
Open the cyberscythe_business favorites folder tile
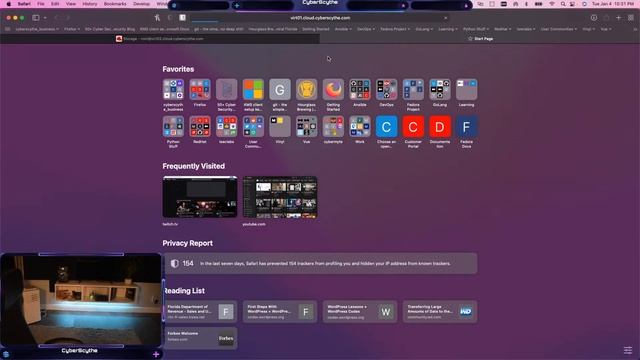[x=173, y=90]
